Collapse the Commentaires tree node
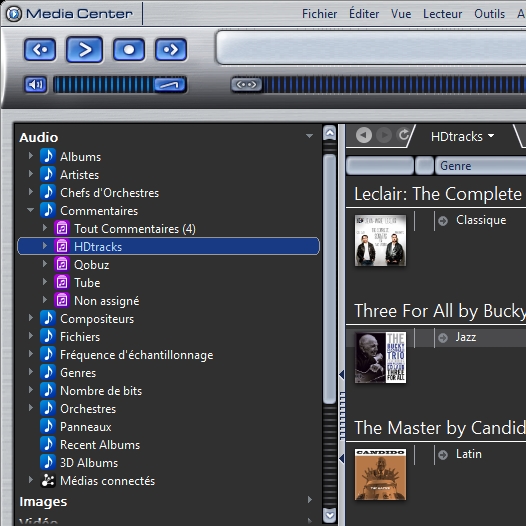Viewport: 526px width, 526px height. tap(31, 210)
